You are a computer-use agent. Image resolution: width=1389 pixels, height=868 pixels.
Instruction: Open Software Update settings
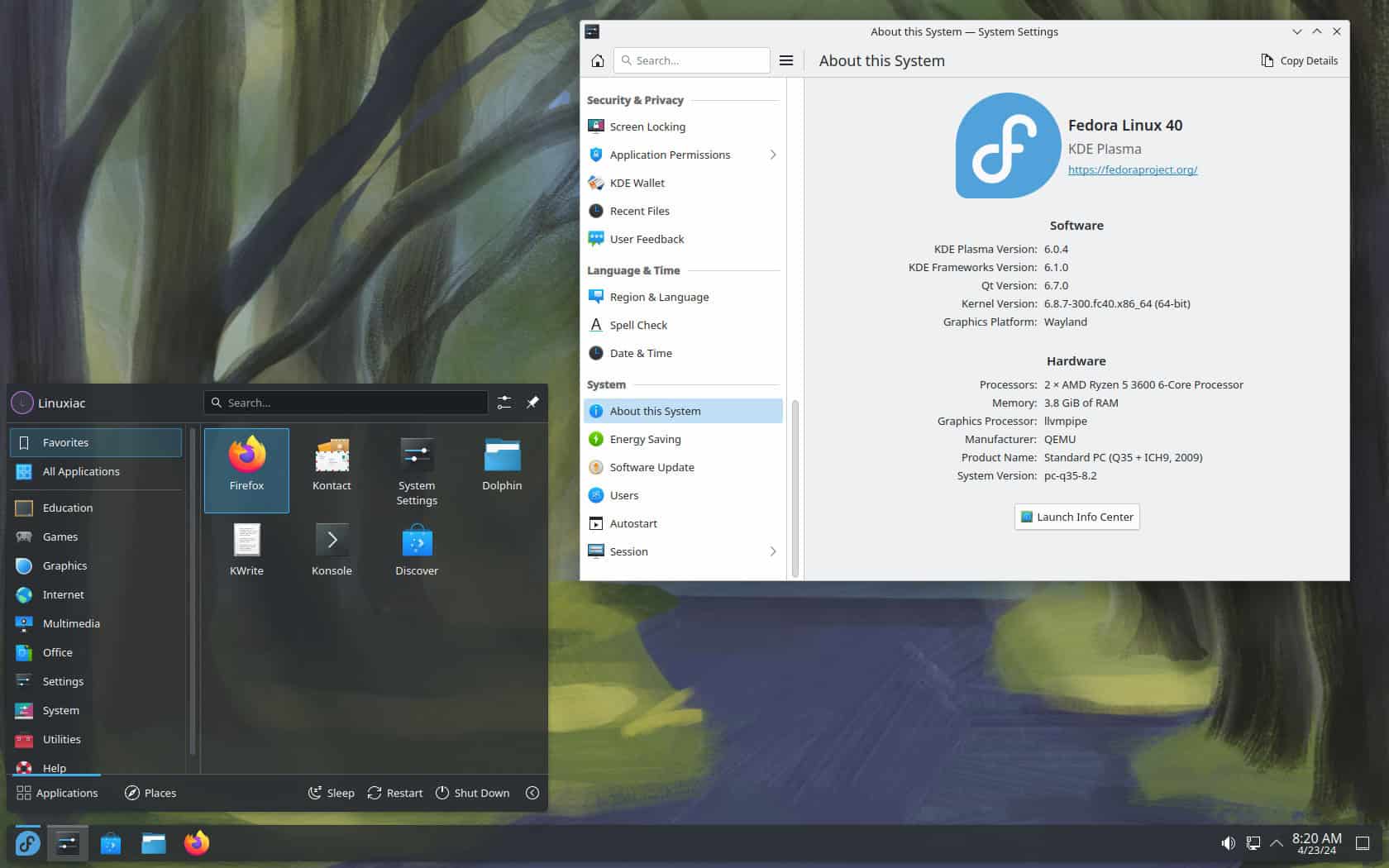651,467
